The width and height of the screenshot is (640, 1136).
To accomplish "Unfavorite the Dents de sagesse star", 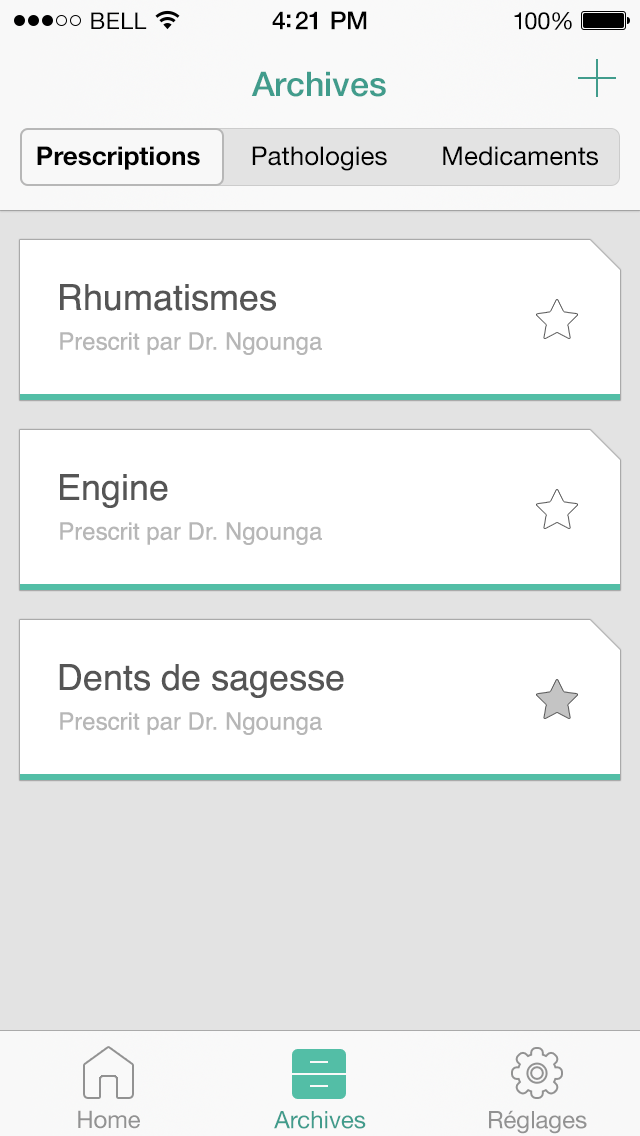I will 557,700.
